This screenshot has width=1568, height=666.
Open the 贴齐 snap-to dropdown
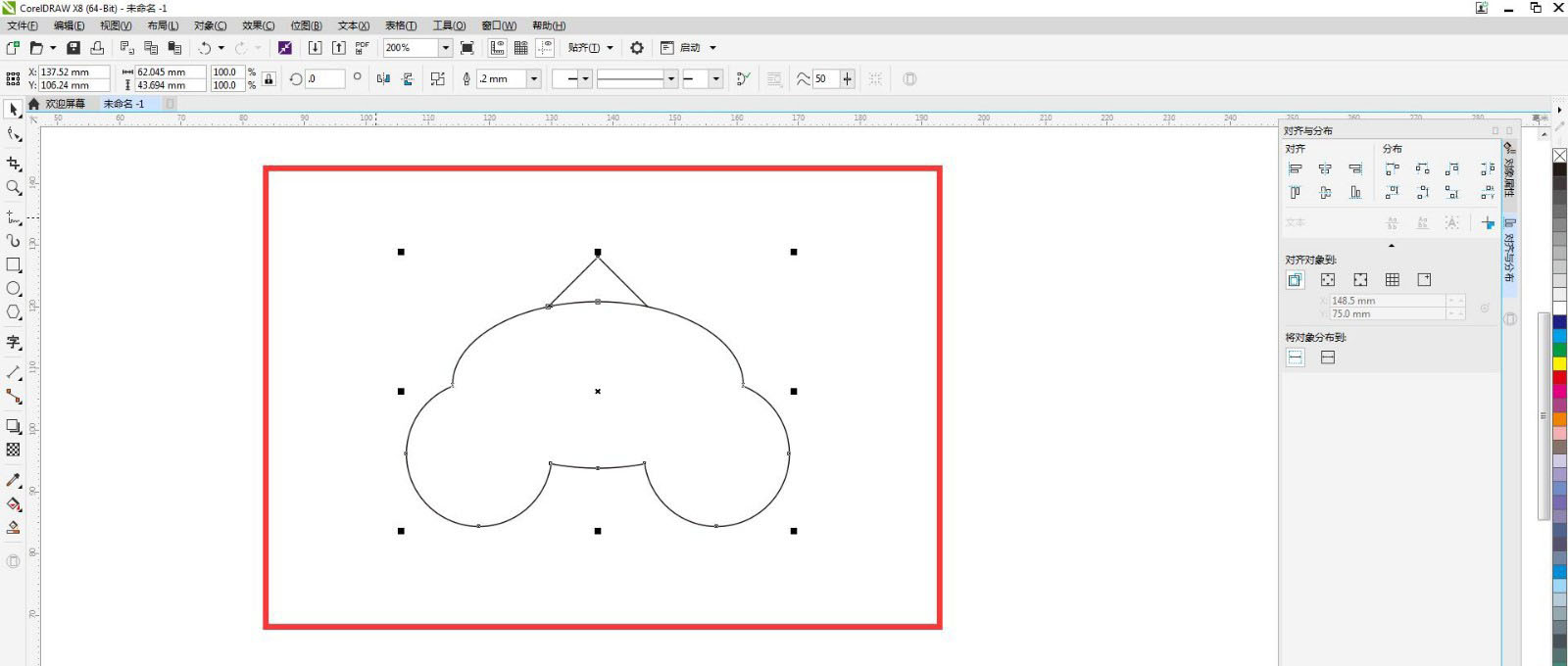pyautogui.click(x=590, y=48)
